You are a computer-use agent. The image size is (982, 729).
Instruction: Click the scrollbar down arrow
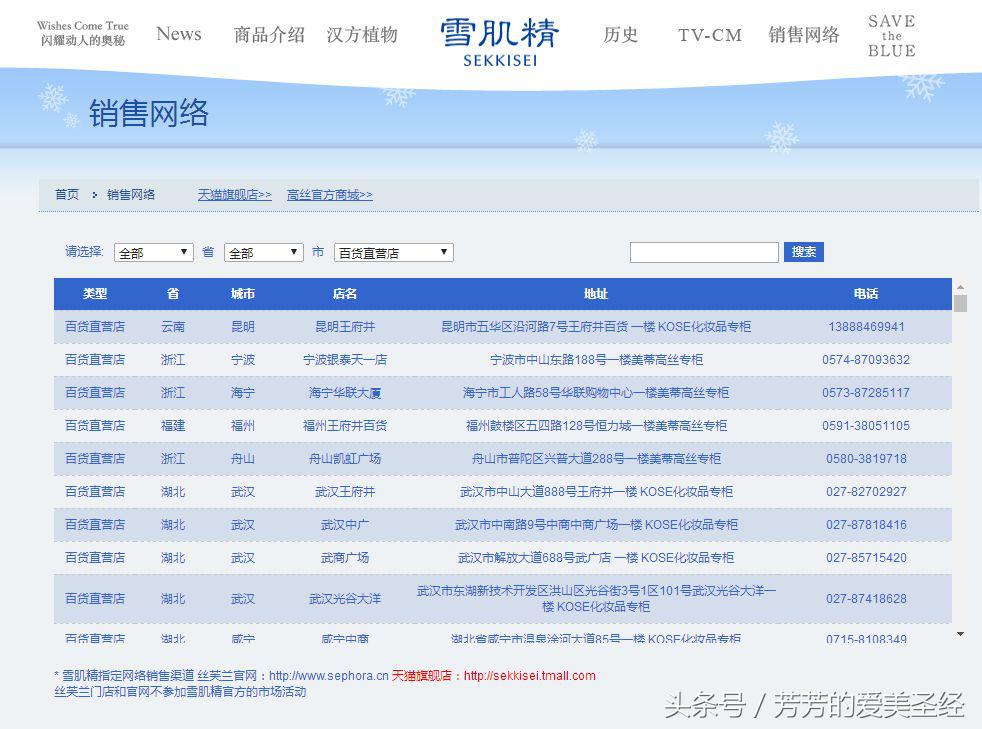pos(960,633)
